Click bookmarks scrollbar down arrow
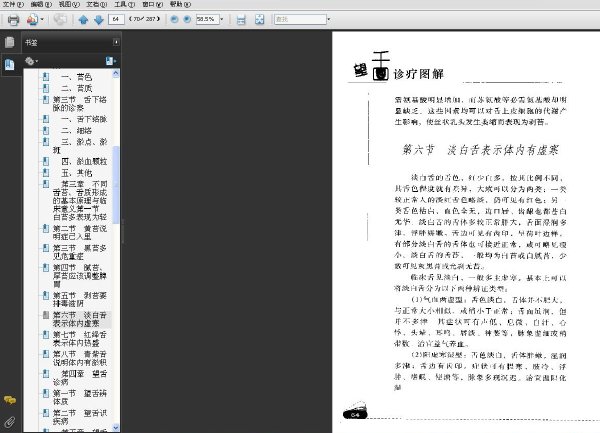The height and width of the screenshot is (433, 600). (116, 427)
